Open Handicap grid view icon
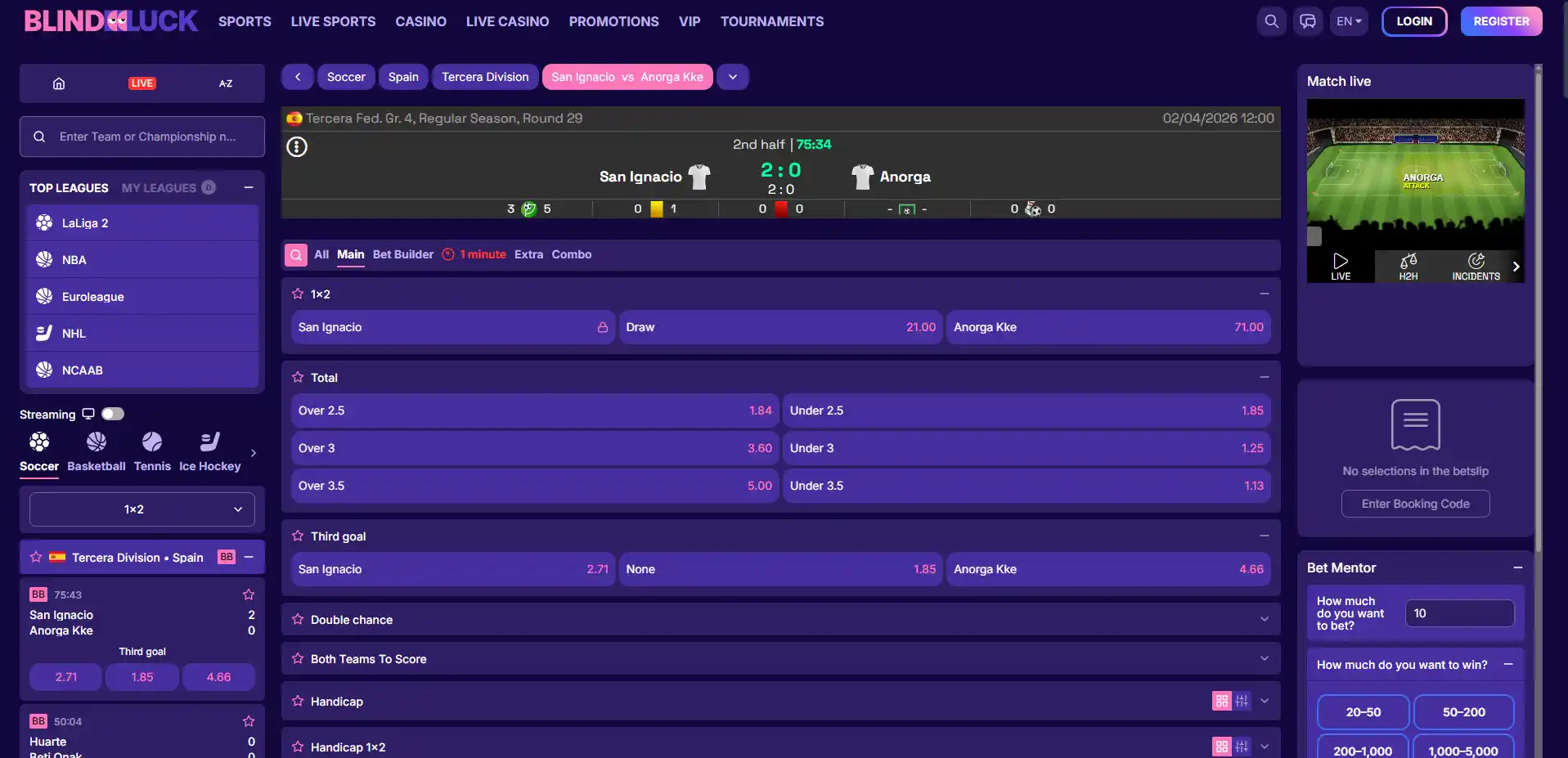 [1222, 701]
